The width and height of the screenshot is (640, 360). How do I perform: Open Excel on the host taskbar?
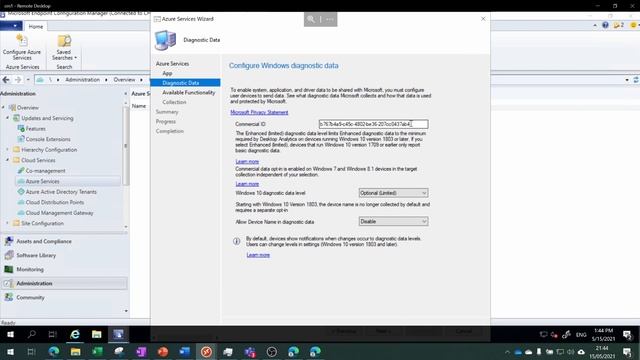click(98, 351)
